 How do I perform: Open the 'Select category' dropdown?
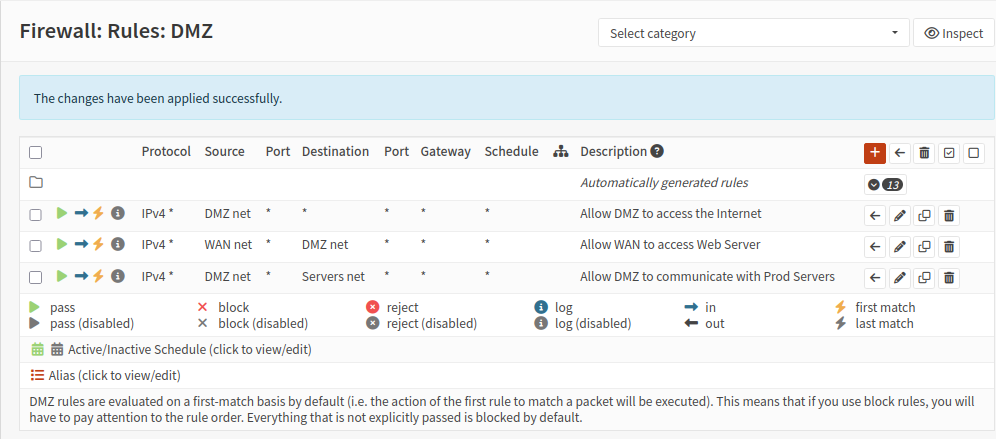[x=754, y=33]
